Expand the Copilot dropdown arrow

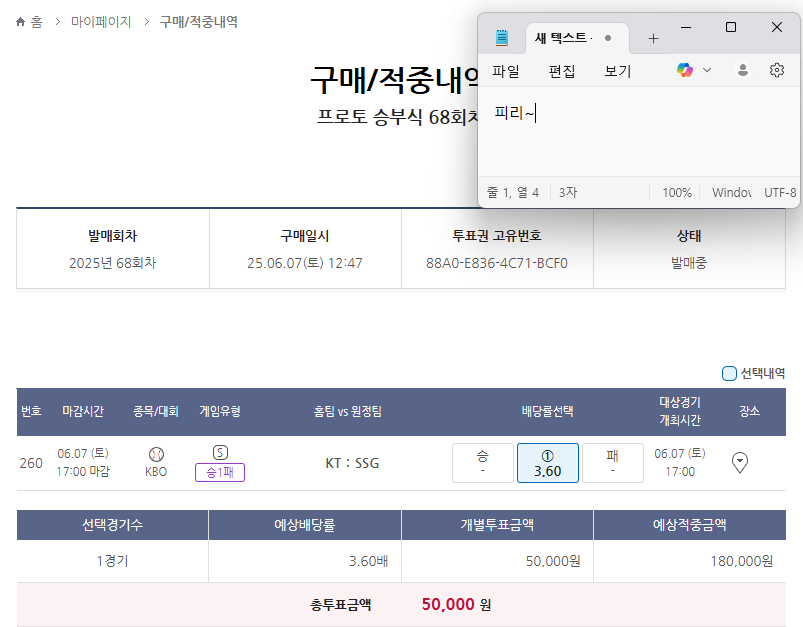pos(707,70)
